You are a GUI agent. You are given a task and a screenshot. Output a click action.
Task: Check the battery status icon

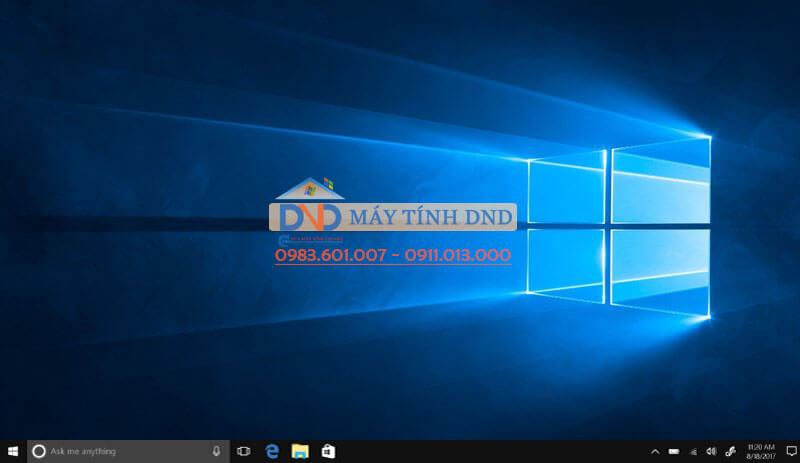point(674,452)
